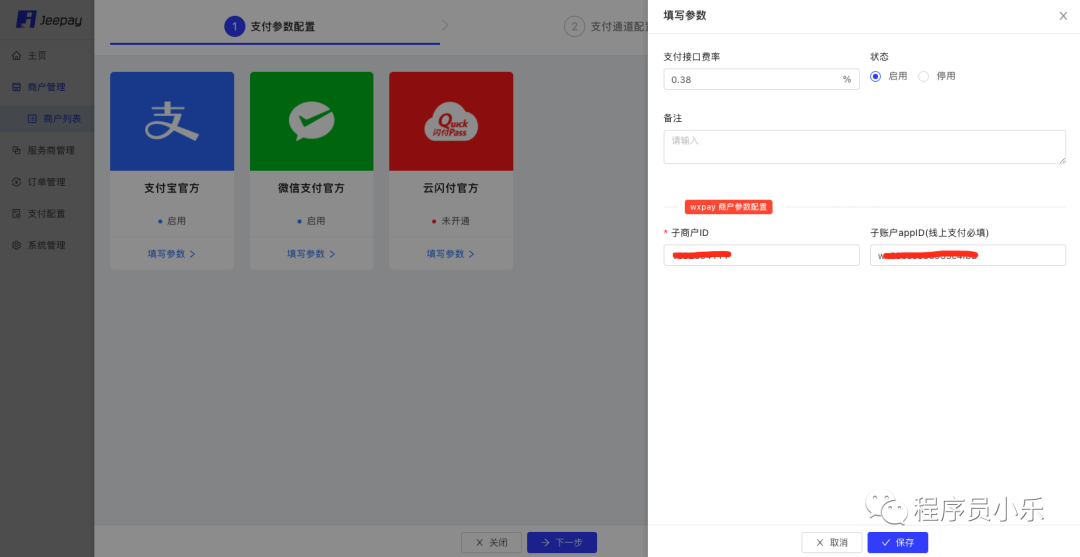Click the 支付配置 icon
This screenshot has width=1080, height=557.
17,213
